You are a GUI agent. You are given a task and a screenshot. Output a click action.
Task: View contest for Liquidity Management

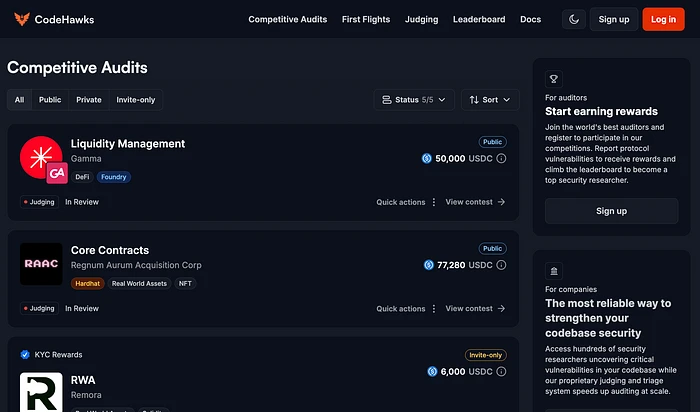475,201
